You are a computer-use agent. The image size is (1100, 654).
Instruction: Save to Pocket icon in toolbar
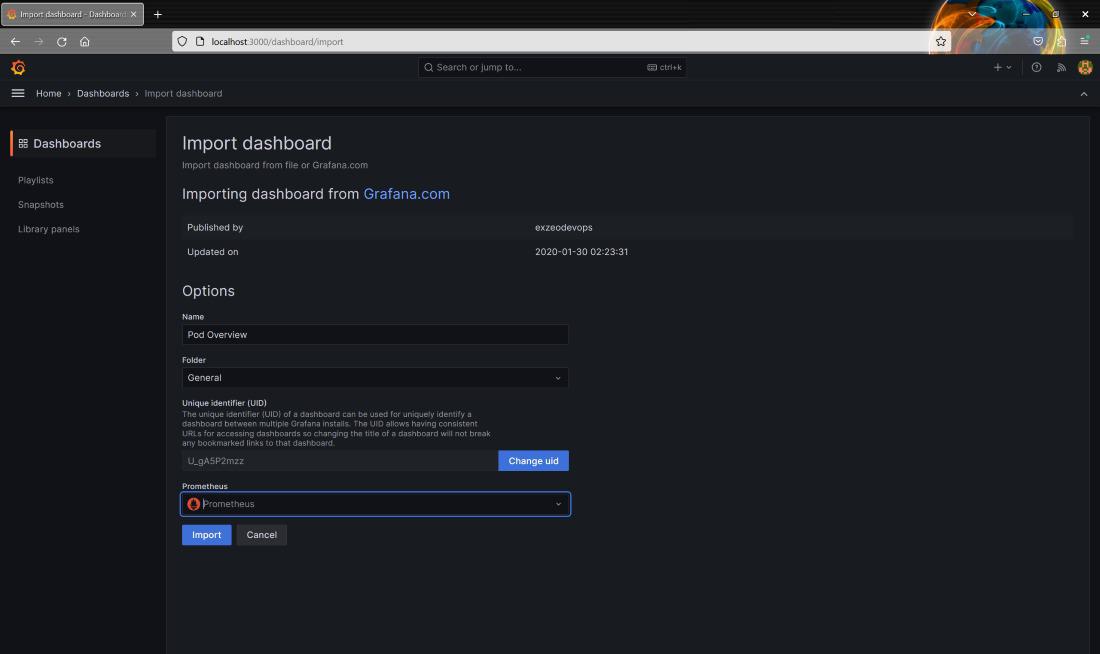[1038, 41]
